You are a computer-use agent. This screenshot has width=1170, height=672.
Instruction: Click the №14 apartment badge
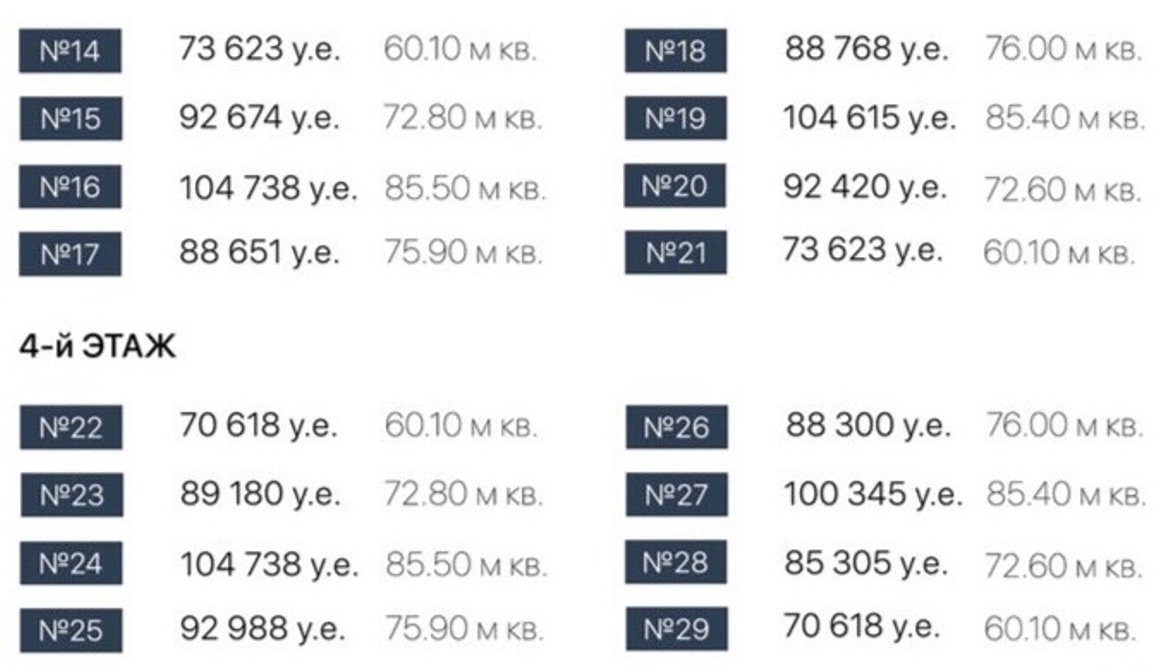[70, 52]
